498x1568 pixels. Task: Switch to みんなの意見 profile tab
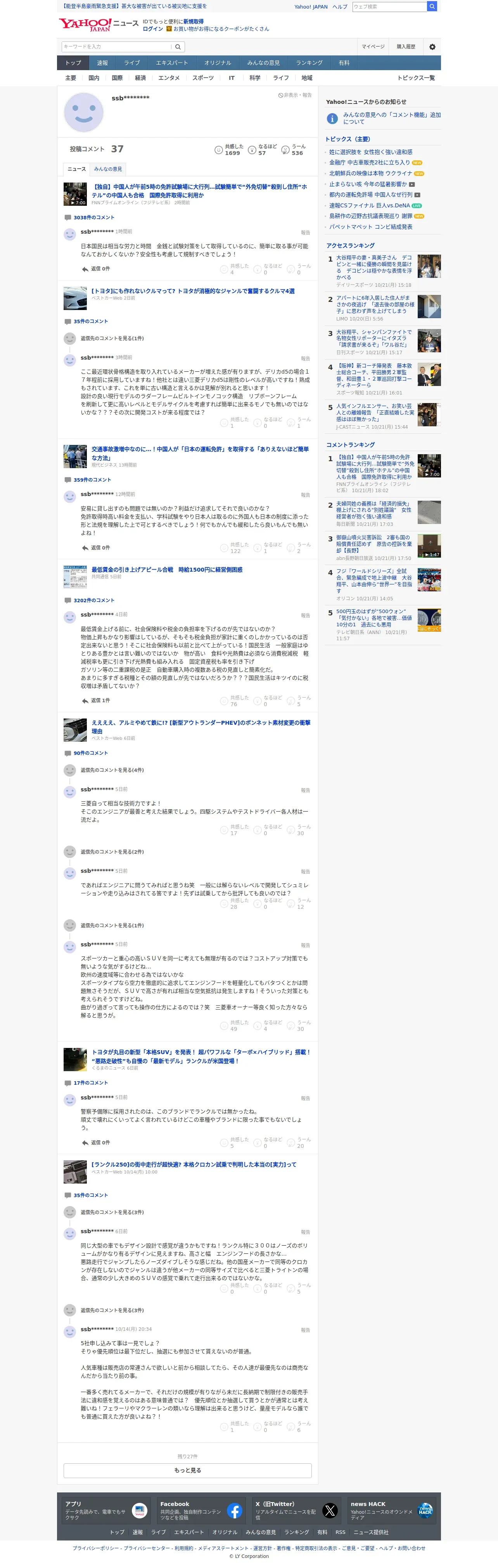pos(108,169)
